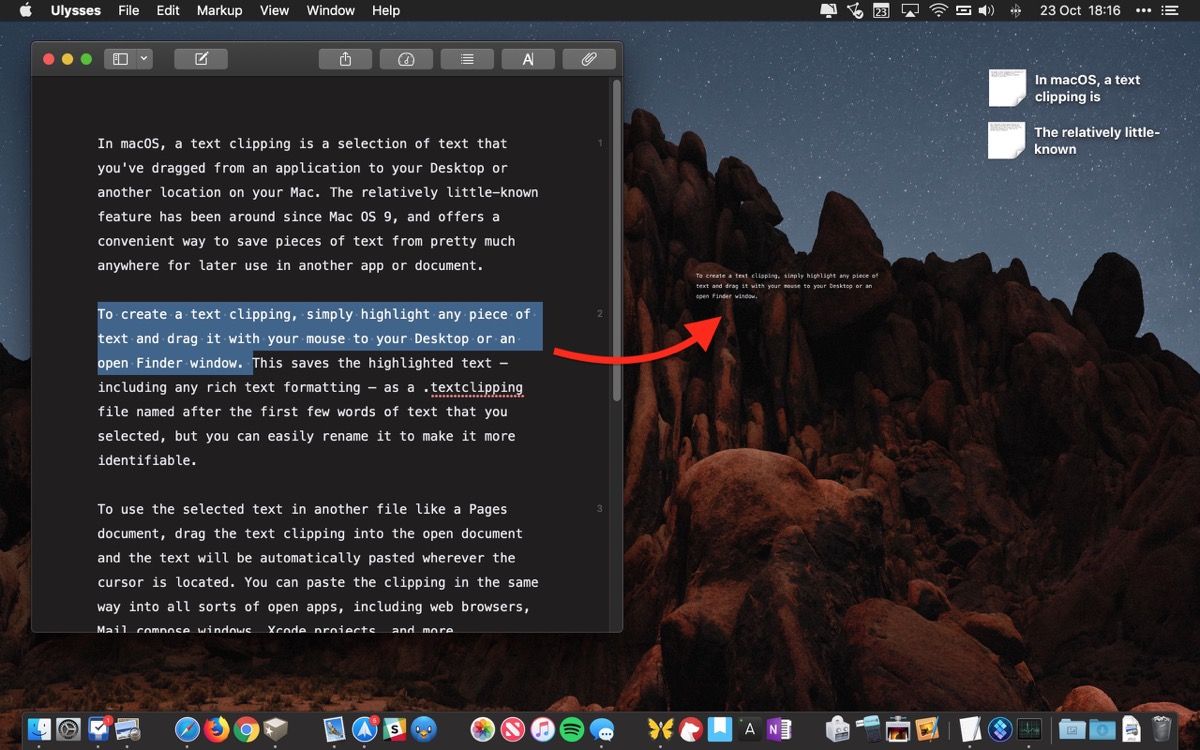Select 'The relatively little-known' clipping file
The width and height of the screenshot is (1200, 750).
(1007, 140)
